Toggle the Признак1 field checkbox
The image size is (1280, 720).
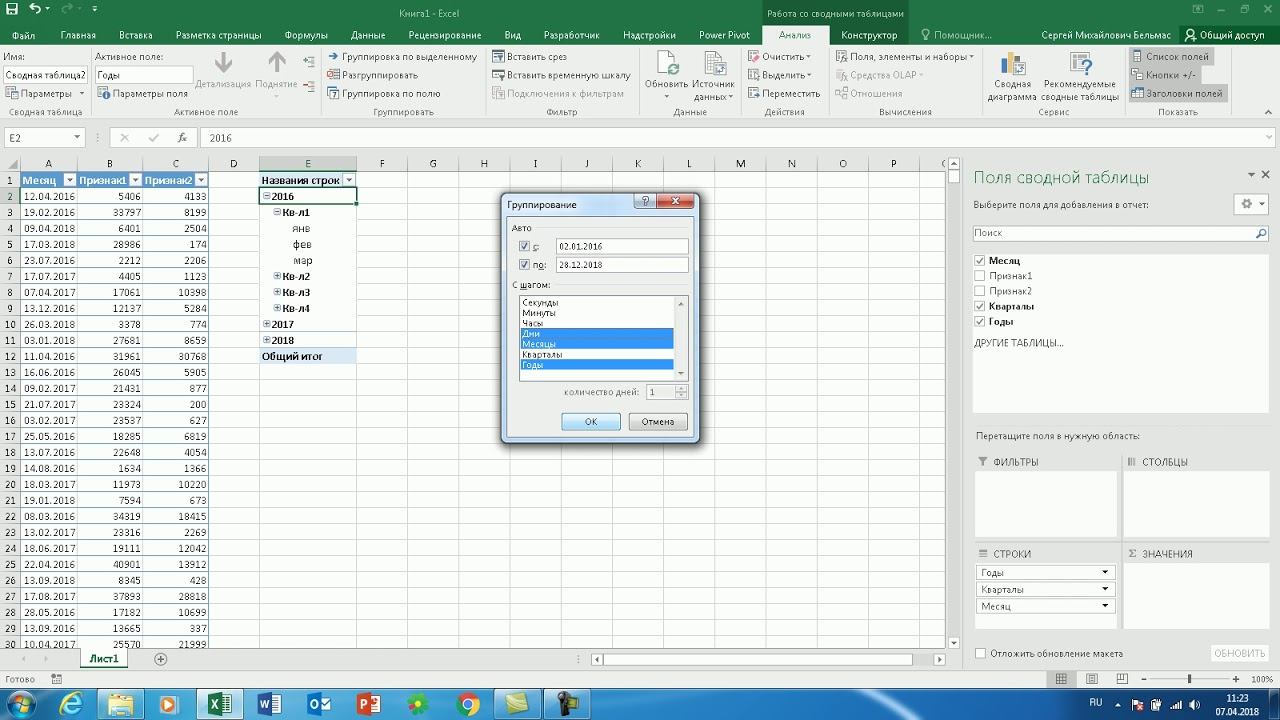tap(980, 276)
